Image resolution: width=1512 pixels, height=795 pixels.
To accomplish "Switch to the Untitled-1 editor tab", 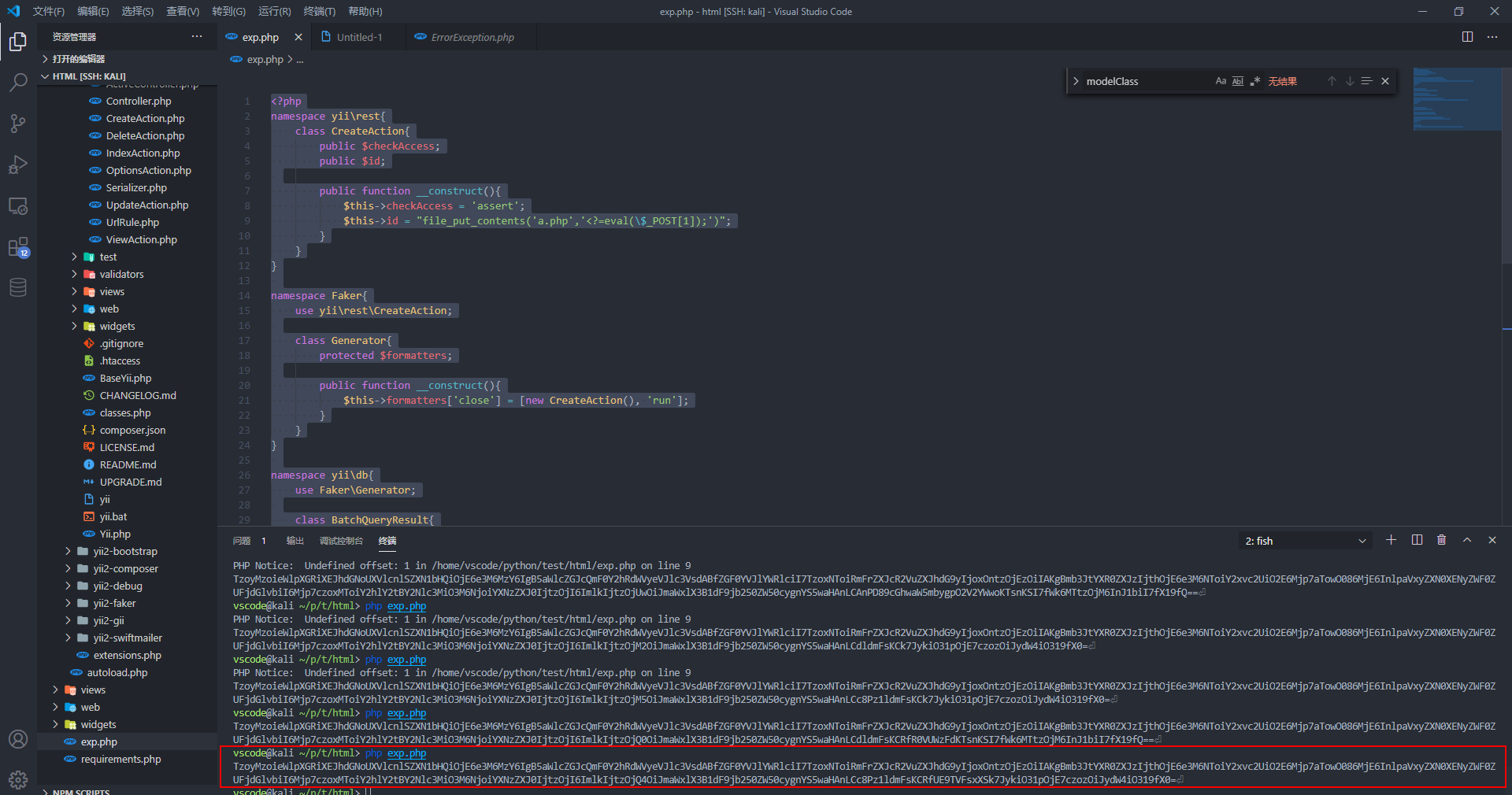I will [359, 37].
